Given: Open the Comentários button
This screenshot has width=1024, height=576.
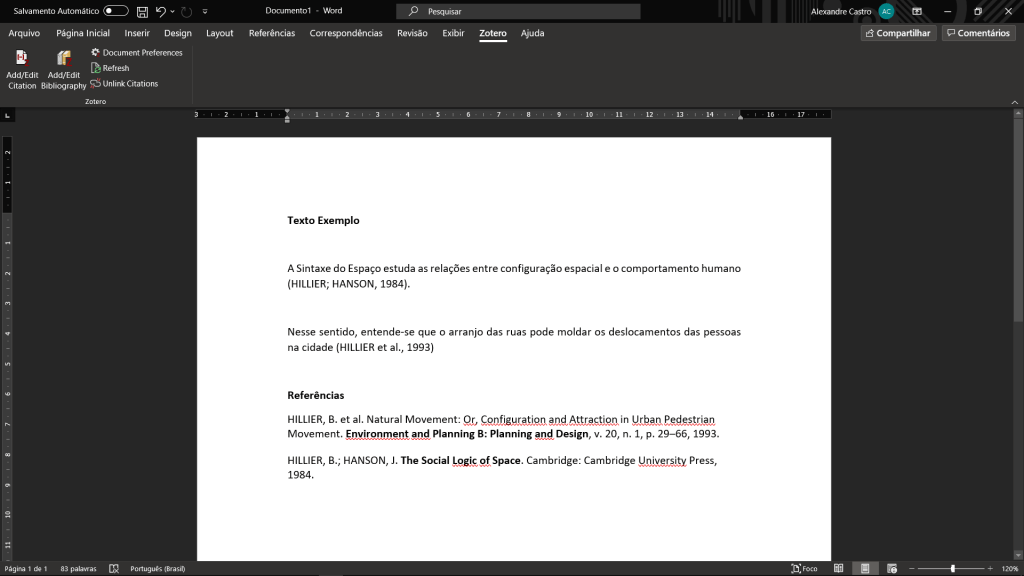Looking at the screenshot, I should [x=977, y=33].
